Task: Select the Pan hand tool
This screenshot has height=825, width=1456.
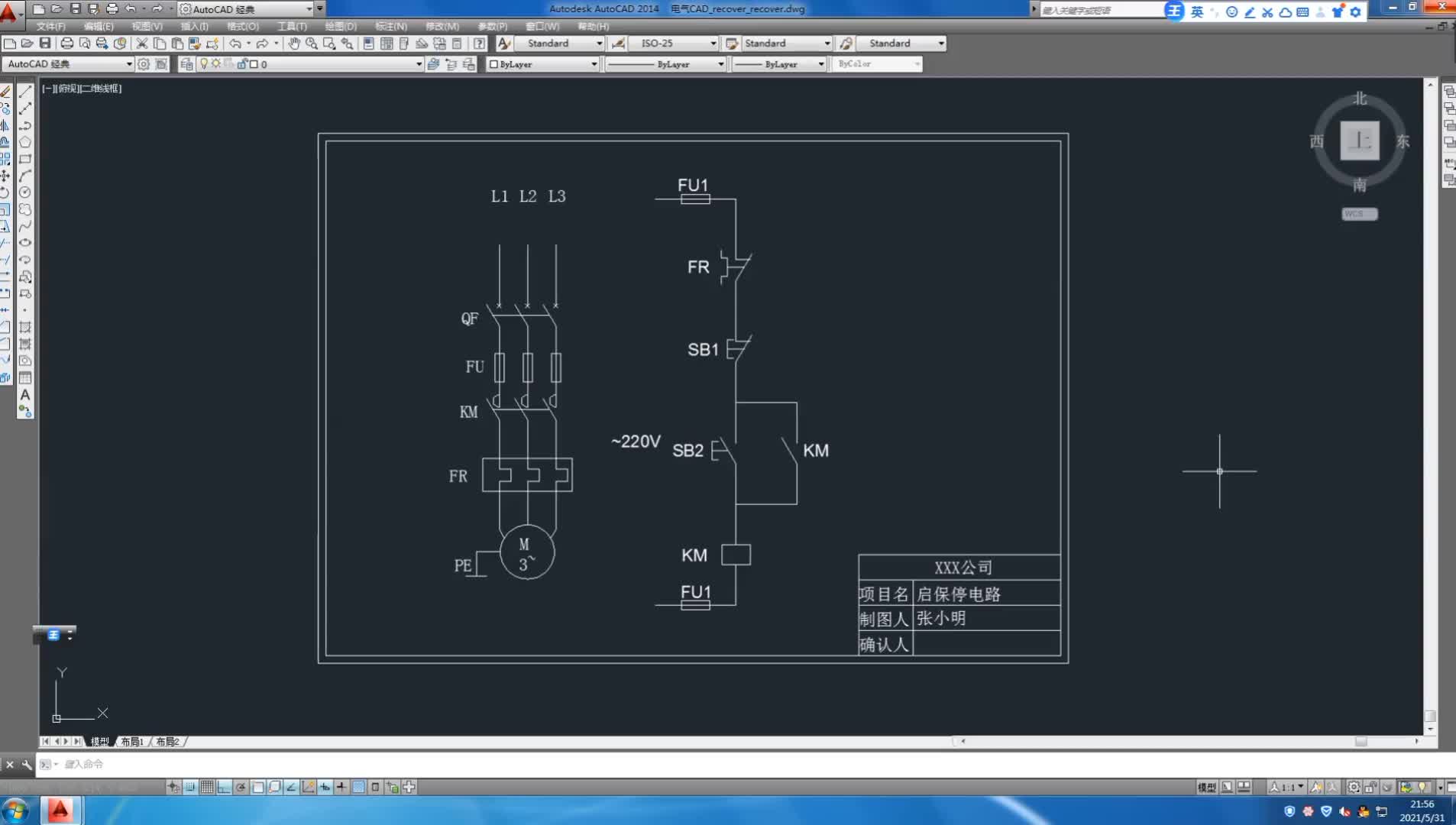Action: coord(294,44)
